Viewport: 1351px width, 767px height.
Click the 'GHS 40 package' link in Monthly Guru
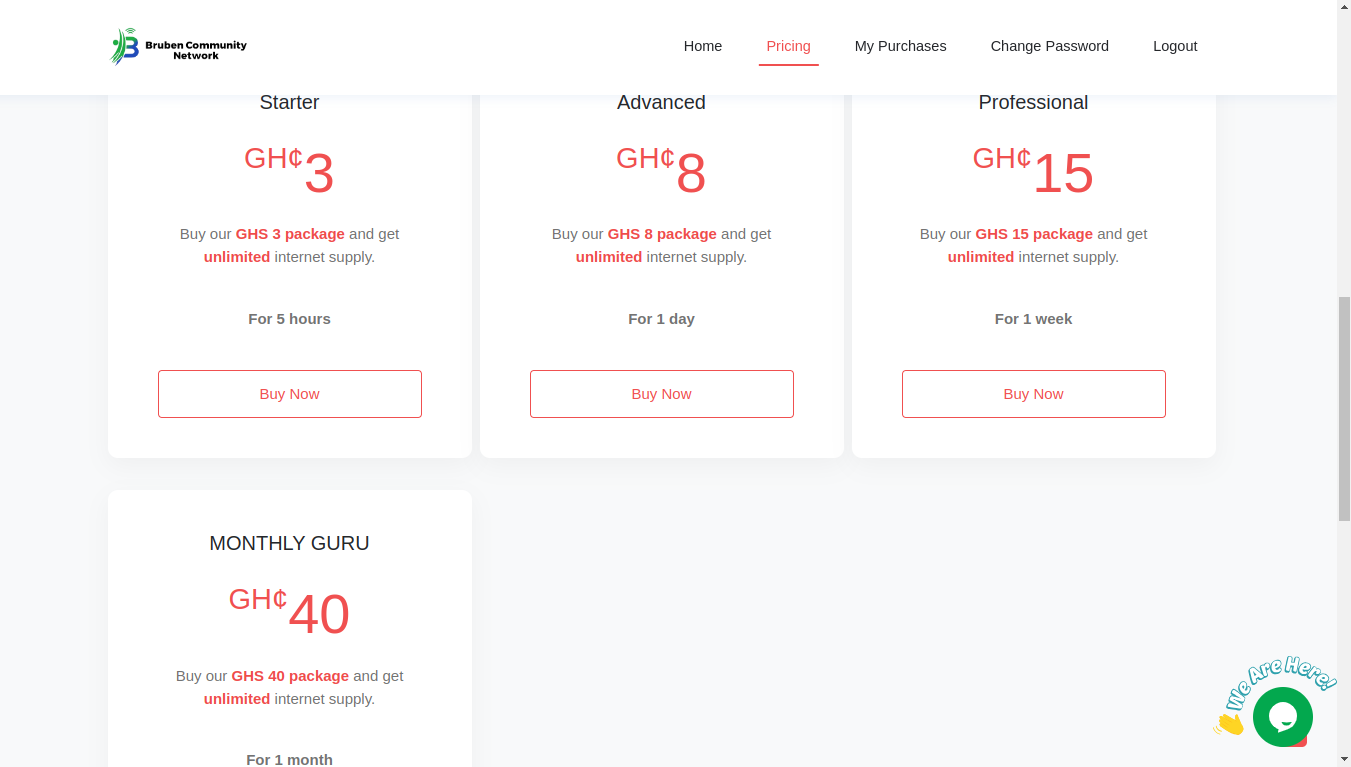pos(290,676)
